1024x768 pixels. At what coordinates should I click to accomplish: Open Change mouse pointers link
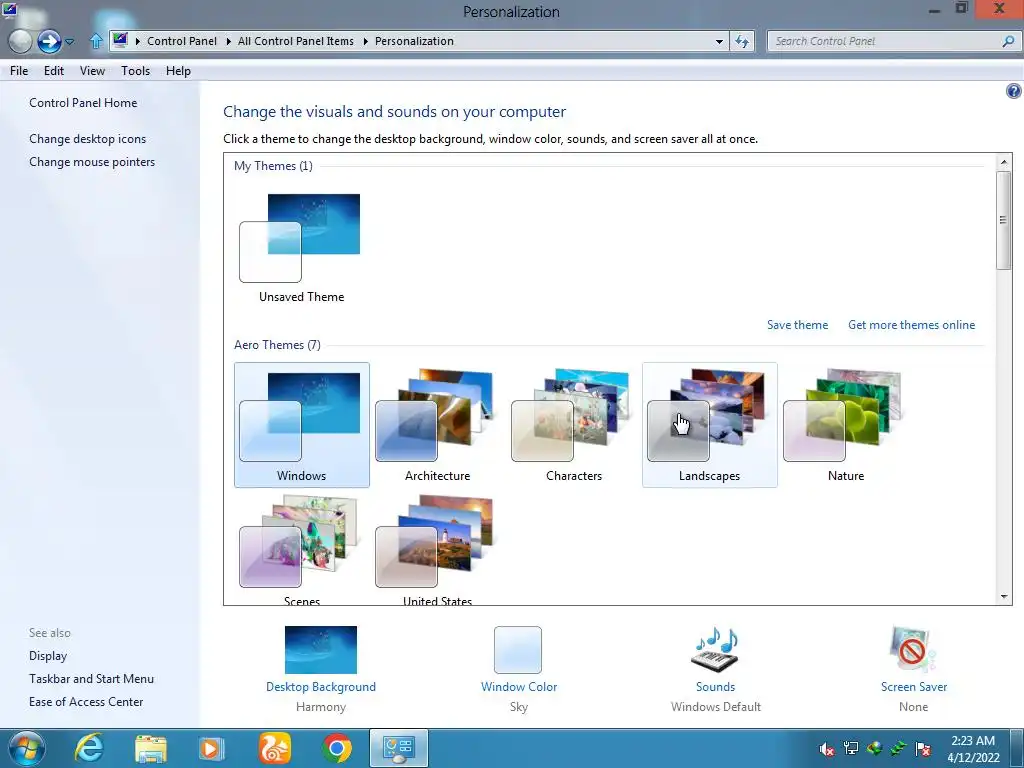pos(92,161)
